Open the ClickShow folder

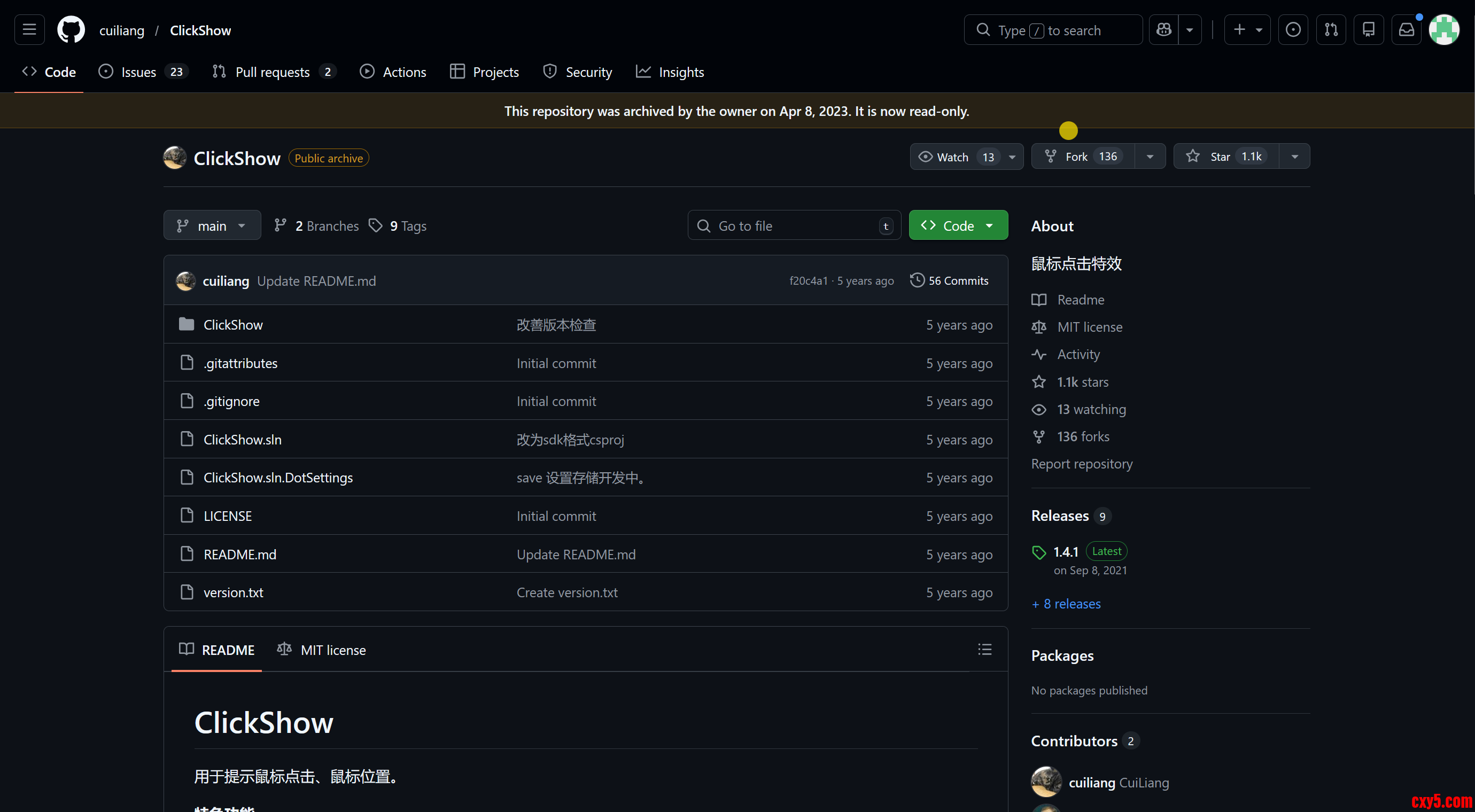pyautogui.click(x=233, y=324)
